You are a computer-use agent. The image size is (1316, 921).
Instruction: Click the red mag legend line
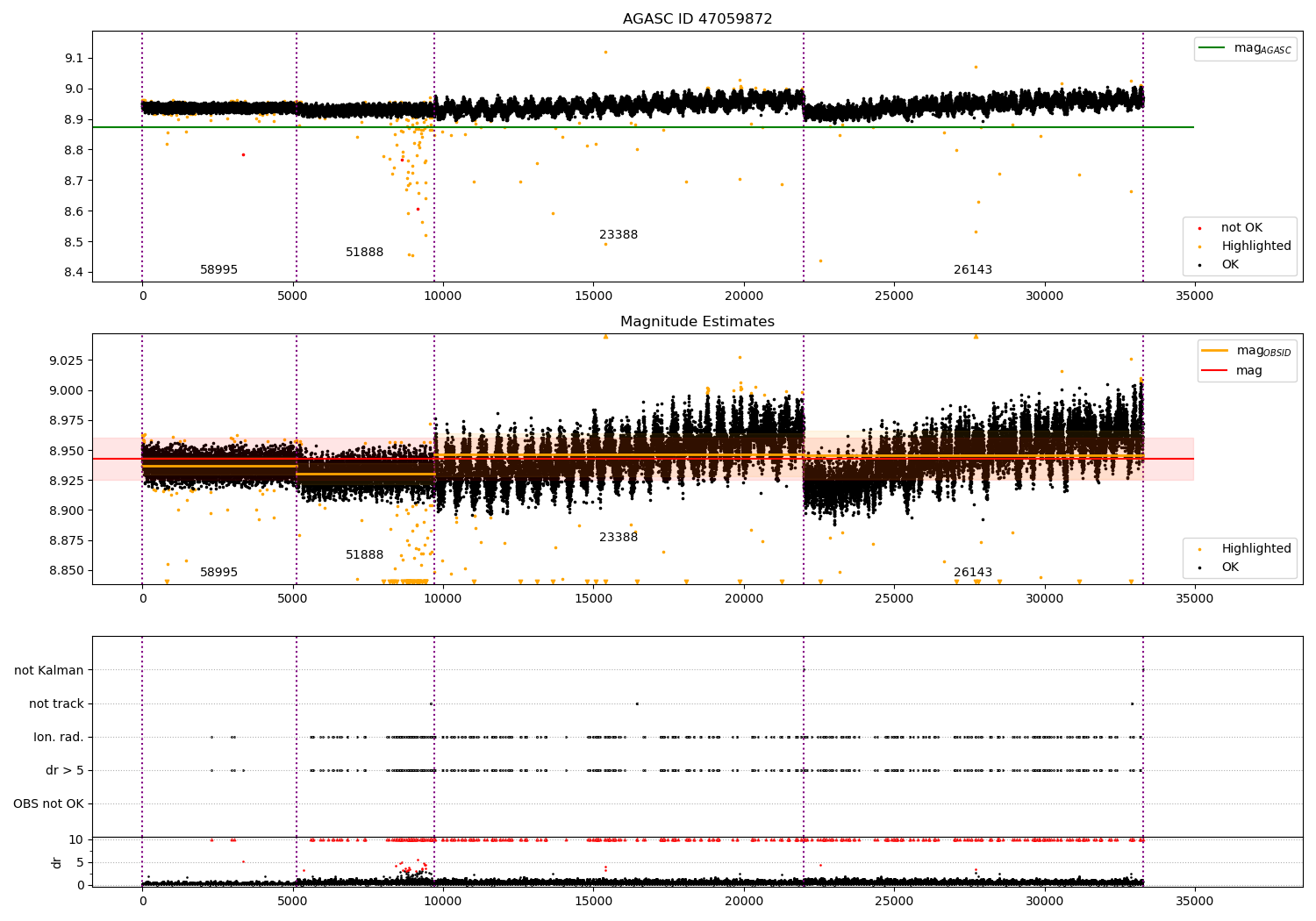click(1214, 371)
